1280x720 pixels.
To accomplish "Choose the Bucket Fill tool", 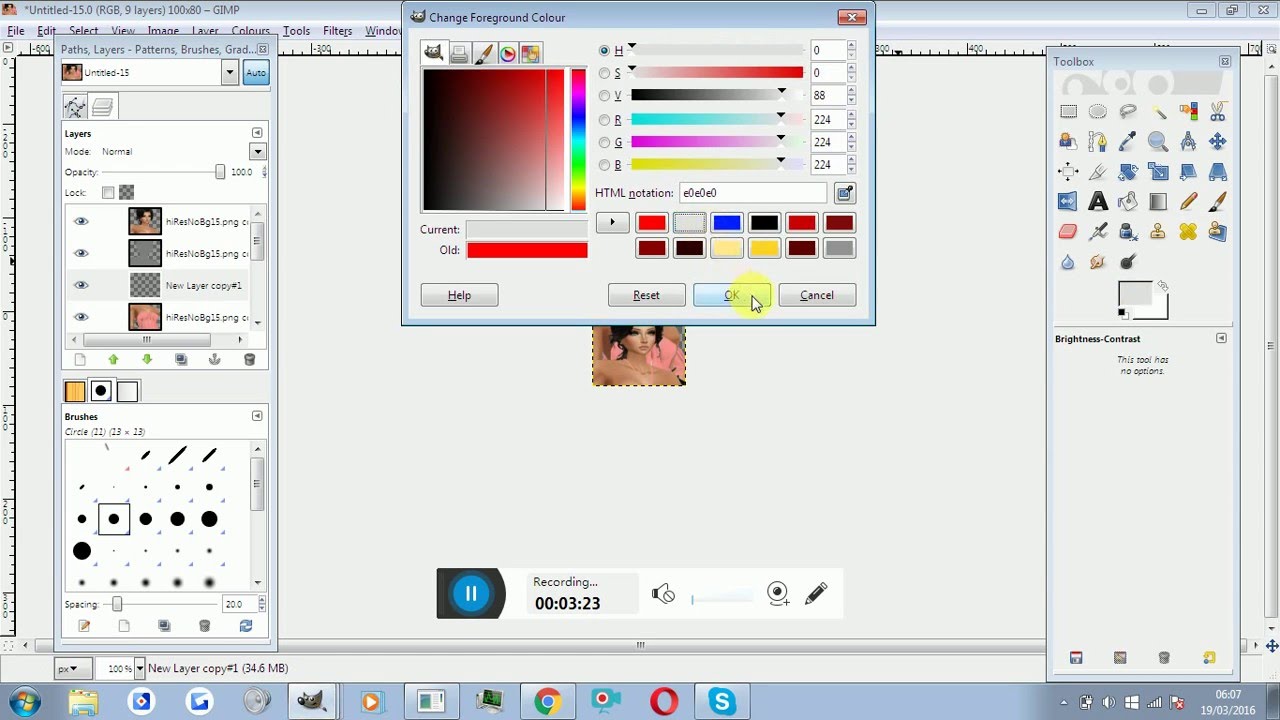I will [x=1128, y=201].
